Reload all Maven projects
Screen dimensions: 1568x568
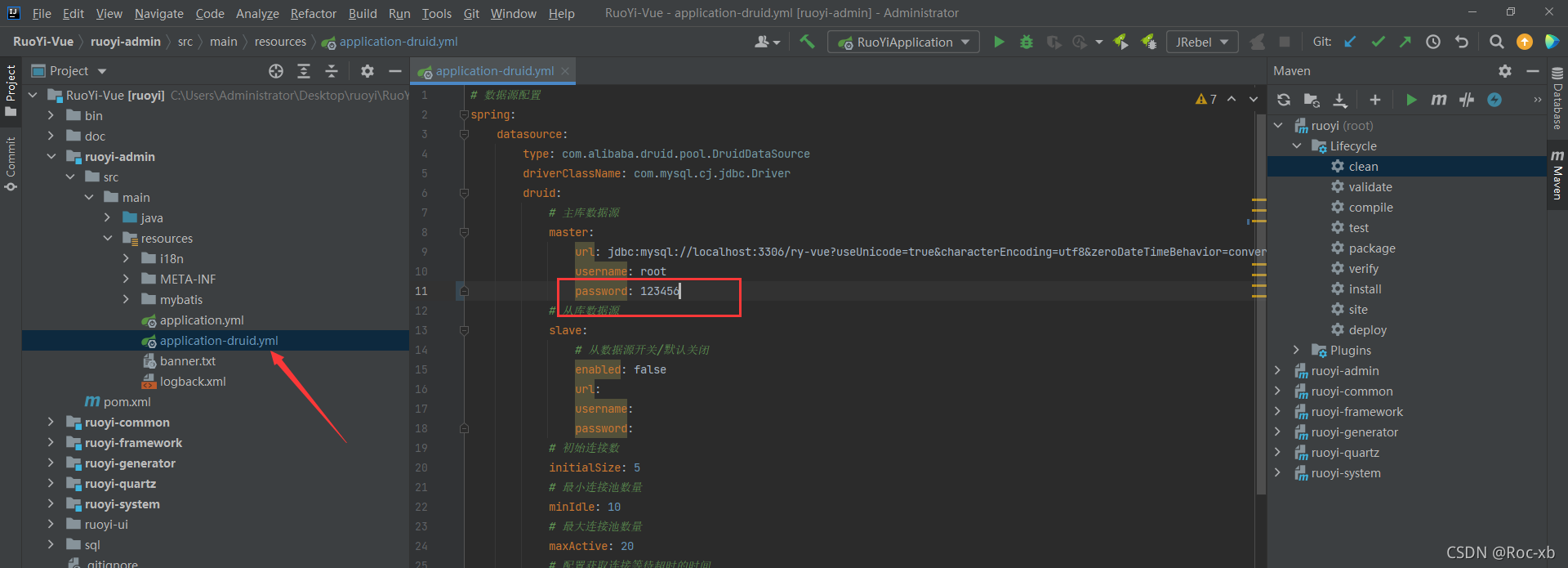point(1284,100)
